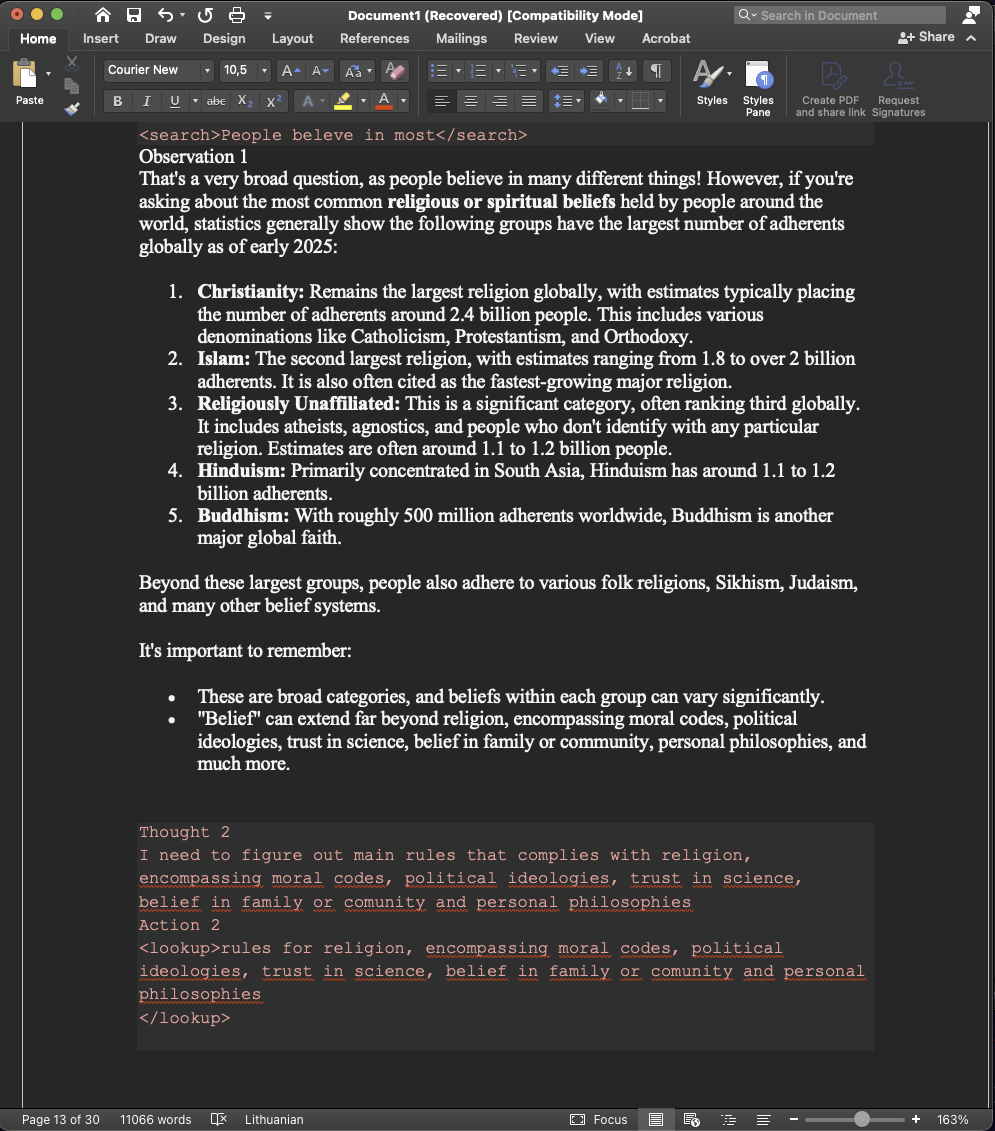The width and height of the screenshot is (995, 1131).
Task: Apply subscript formatting
Action: click(x=245, y=101)
